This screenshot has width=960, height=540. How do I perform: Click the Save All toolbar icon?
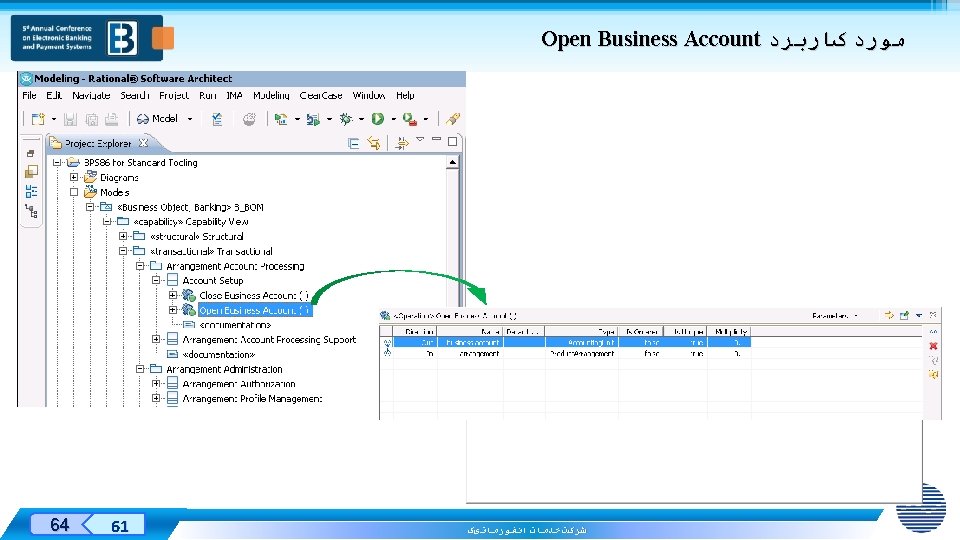(x=91, y=119)
